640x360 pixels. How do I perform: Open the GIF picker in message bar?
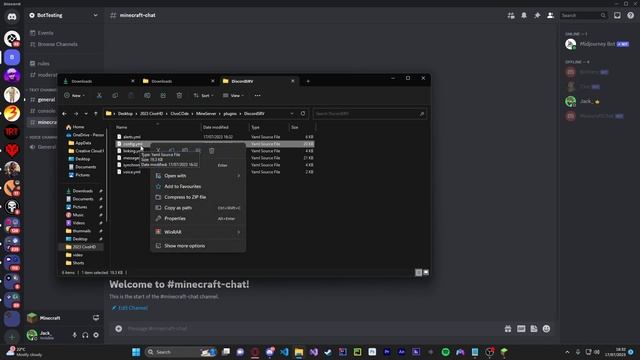pos(521,329)
